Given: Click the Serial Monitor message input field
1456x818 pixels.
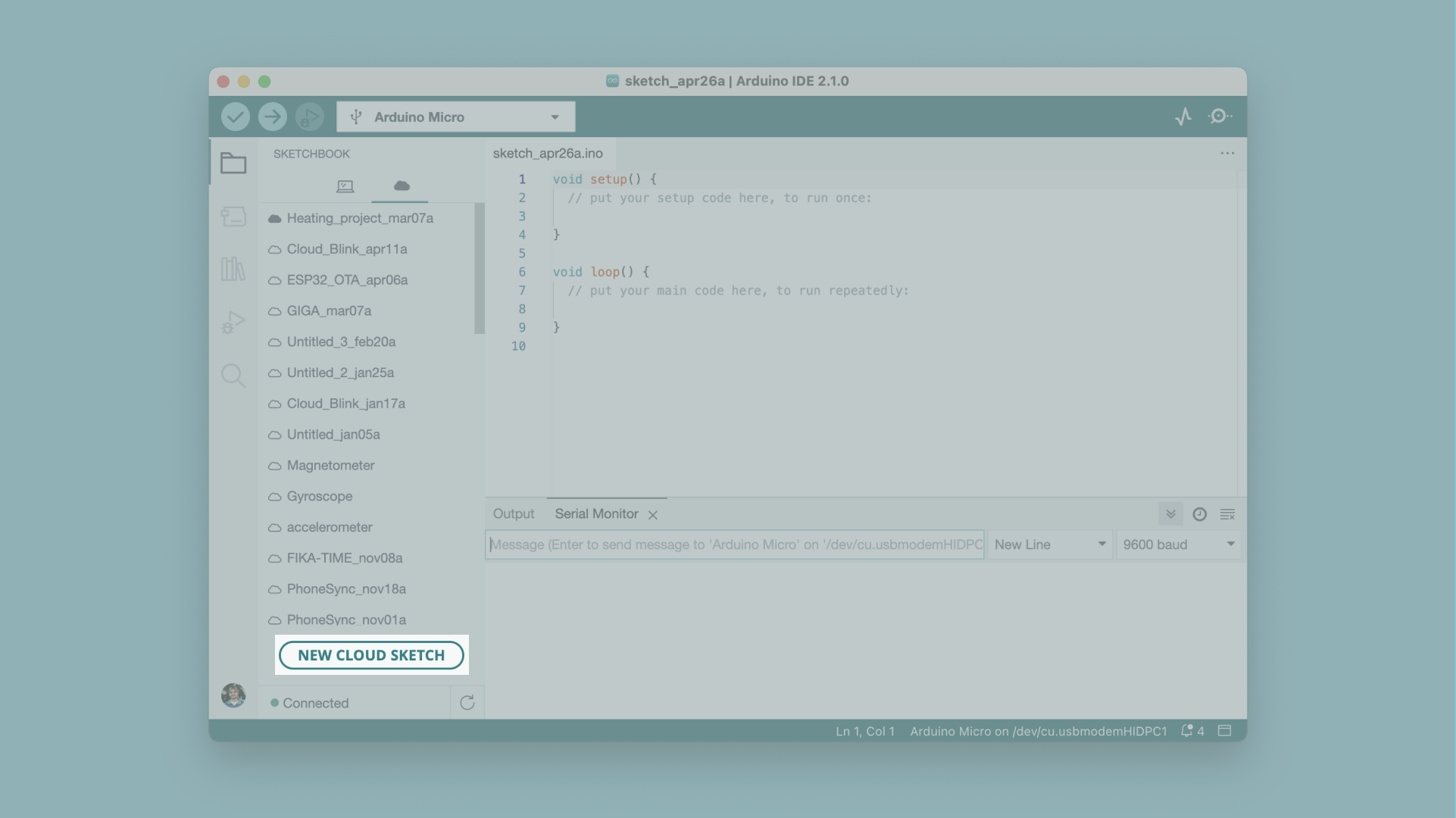Looking at the screenshot, I should [x=734, y=545].
